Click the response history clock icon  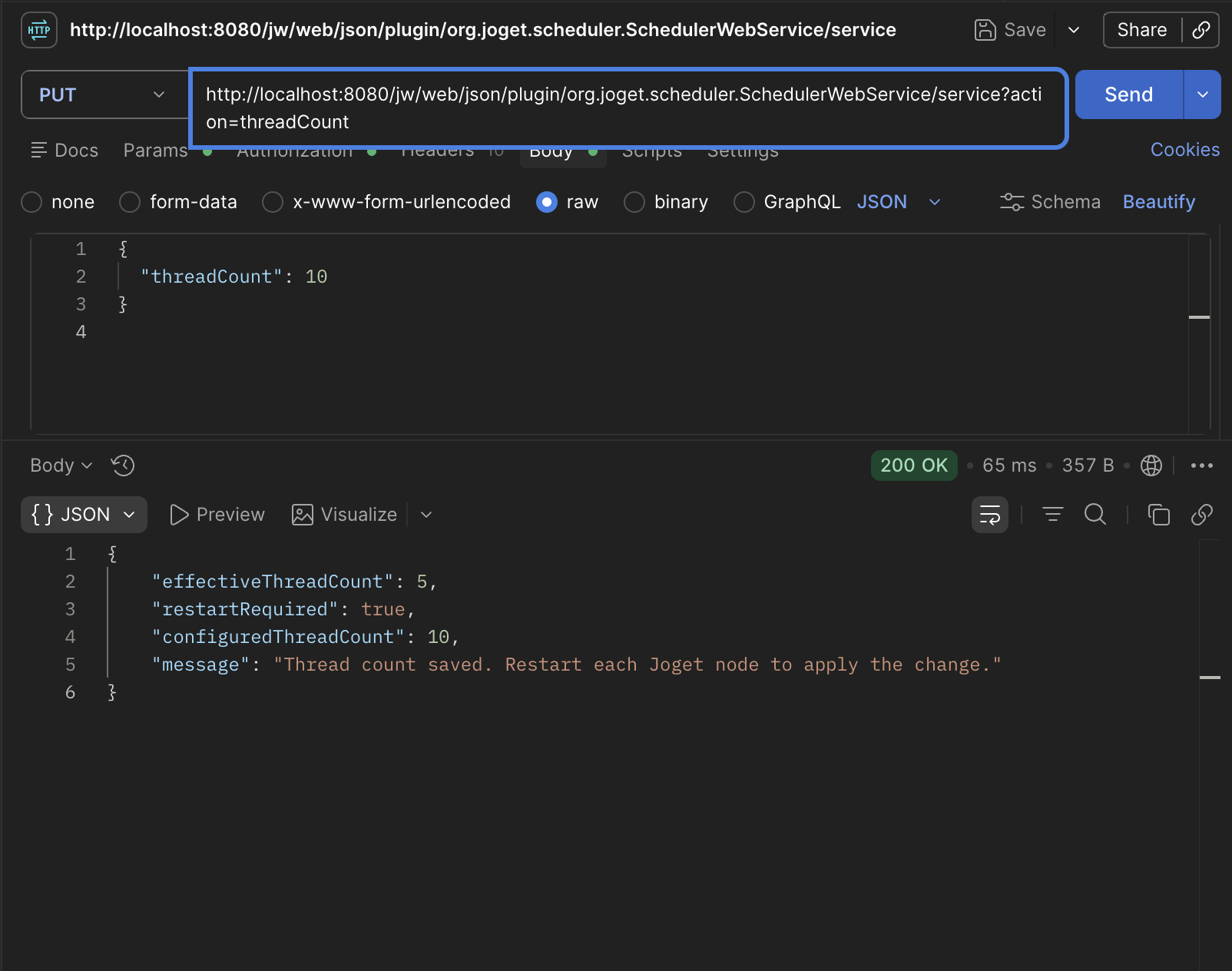123,466
